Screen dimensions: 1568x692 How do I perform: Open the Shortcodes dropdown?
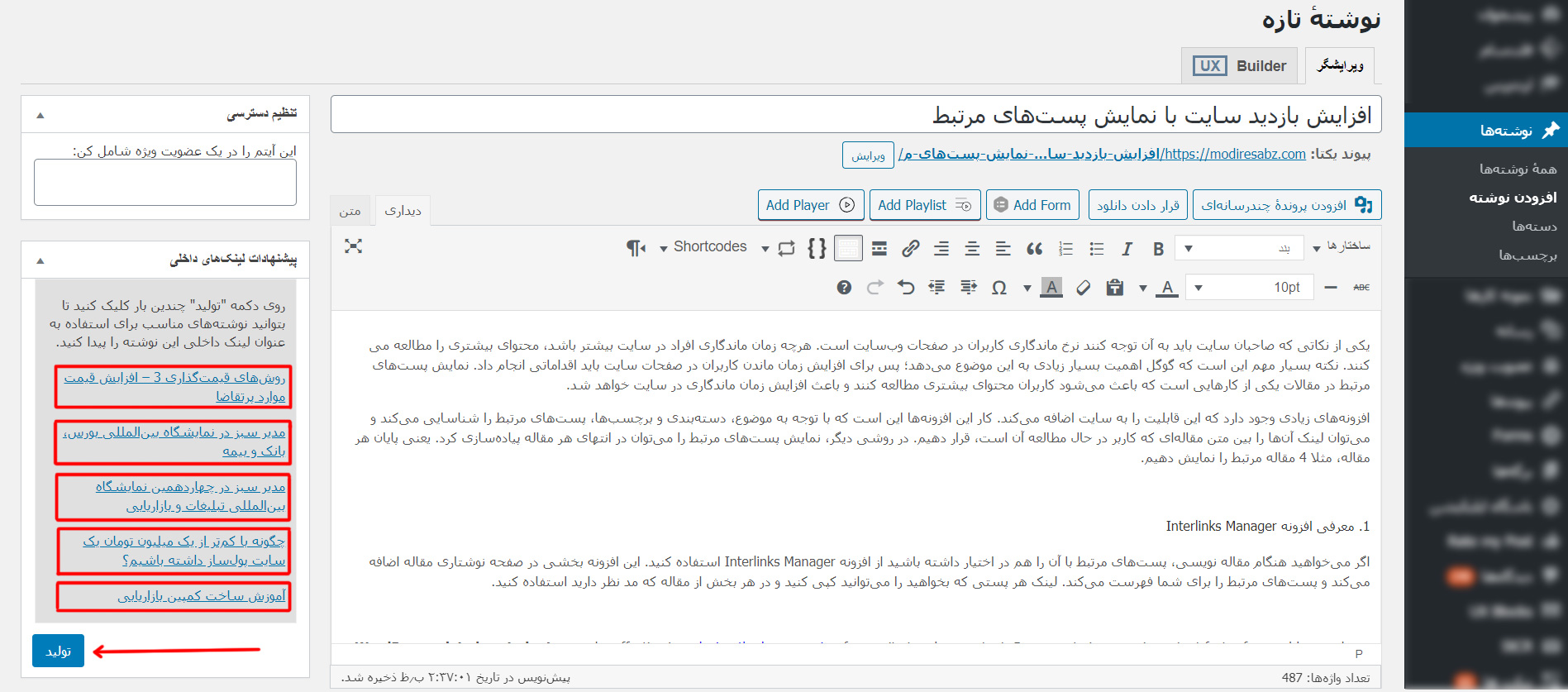[x=703, y=247]
